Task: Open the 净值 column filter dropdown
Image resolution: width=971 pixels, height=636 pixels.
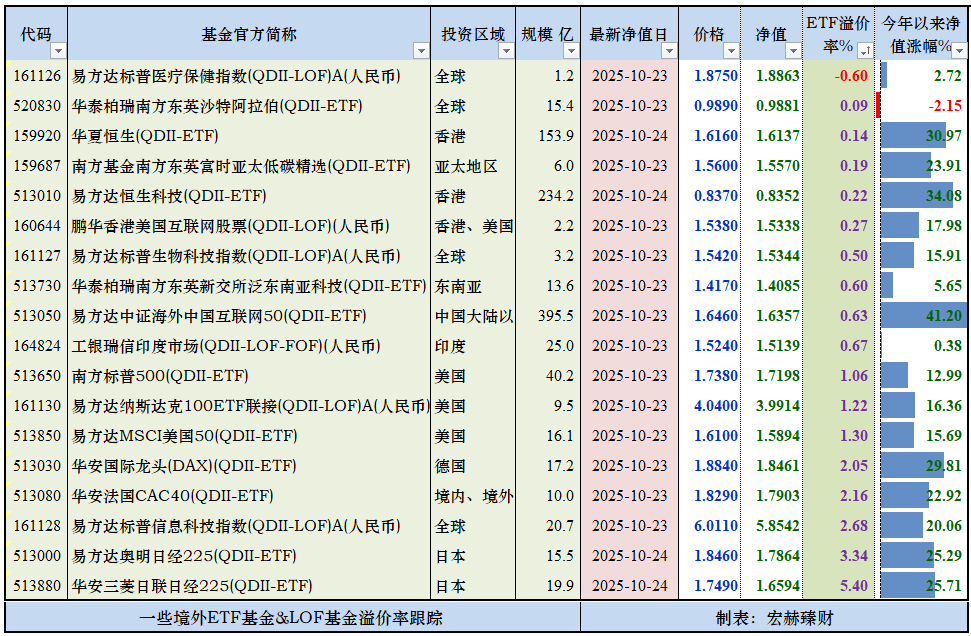Action: (x=793, y=51)
